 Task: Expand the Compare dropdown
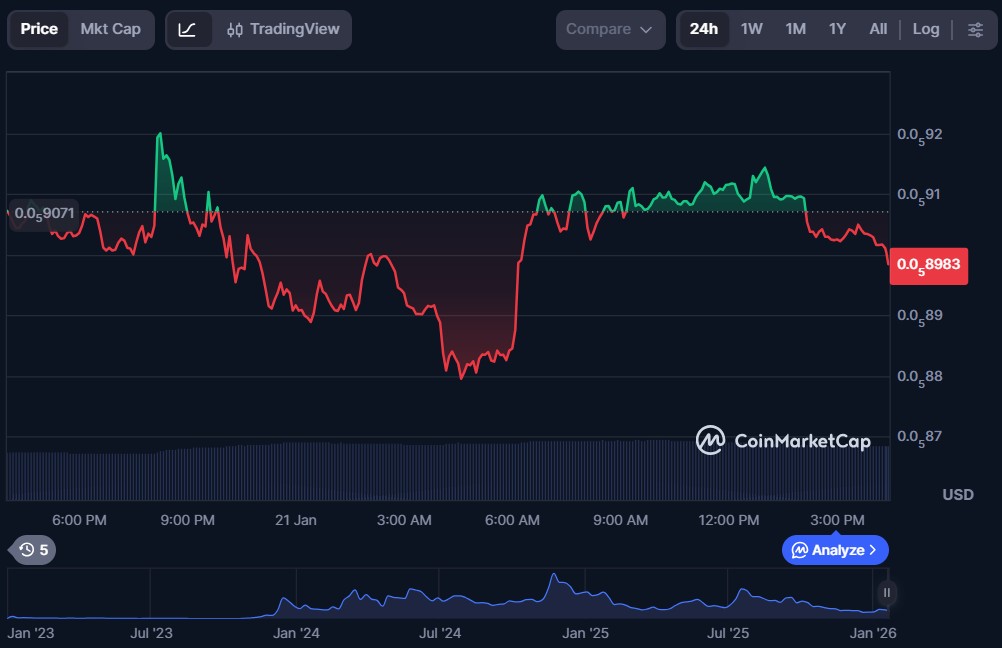610,30
